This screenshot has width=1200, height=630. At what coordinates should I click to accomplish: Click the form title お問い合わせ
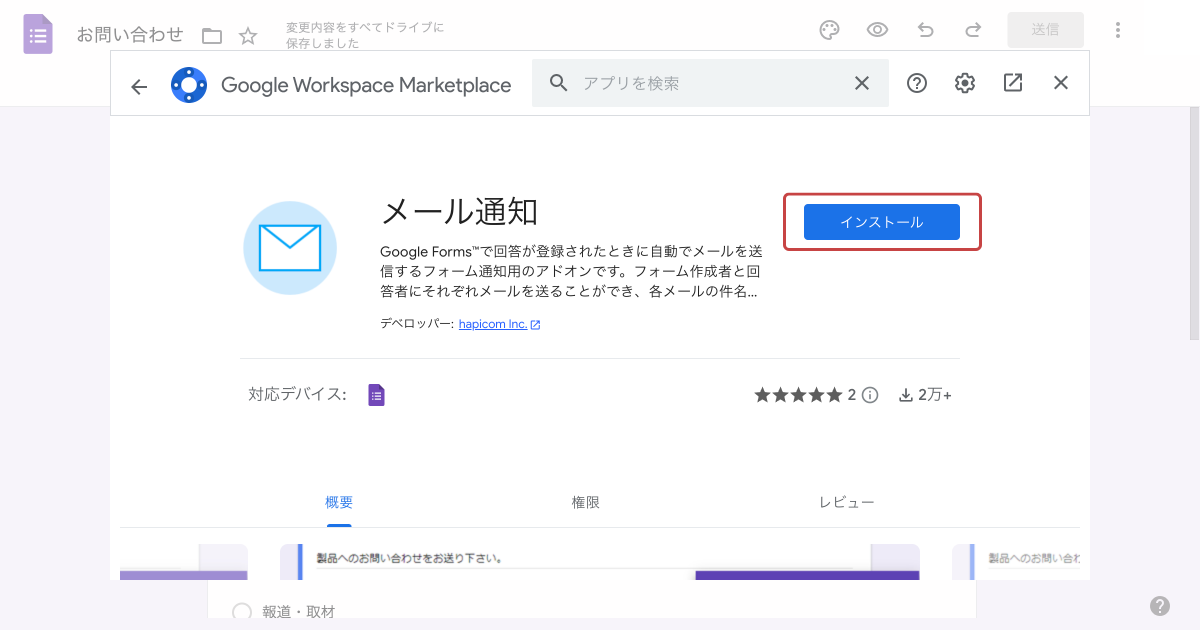click(130, 35)
